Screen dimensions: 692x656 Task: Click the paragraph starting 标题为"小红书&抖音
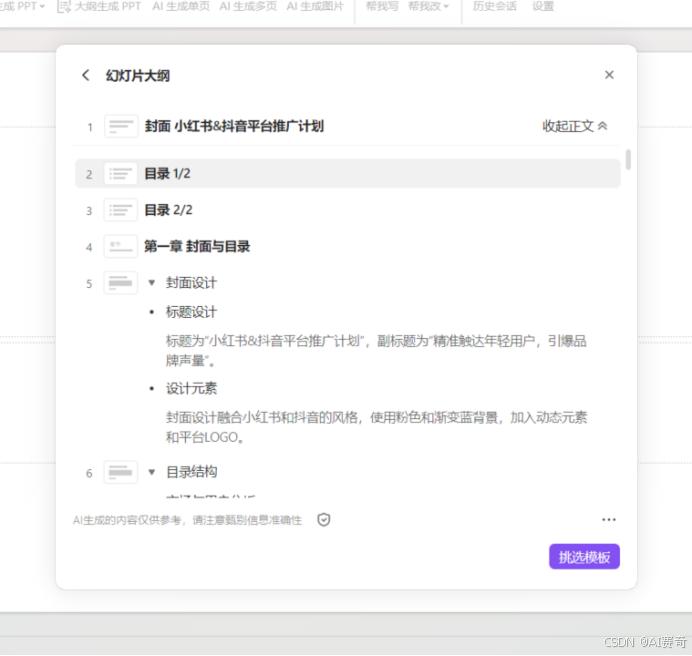pos(376,351)
